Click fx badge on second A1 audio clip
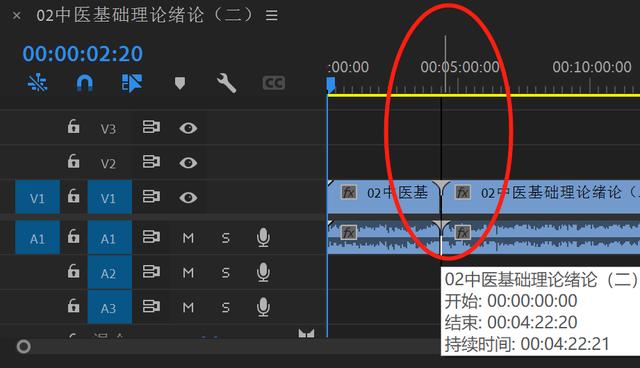The height and width of the screenshot is (368, 640). click(x=463, y=232)
